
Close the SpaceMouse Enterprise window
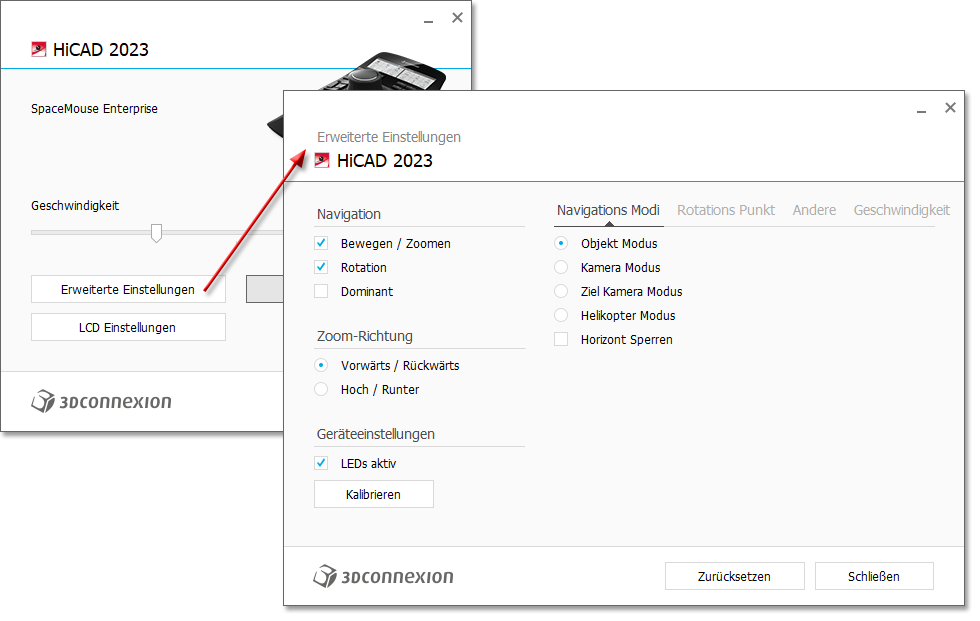[x=458, y=17]
